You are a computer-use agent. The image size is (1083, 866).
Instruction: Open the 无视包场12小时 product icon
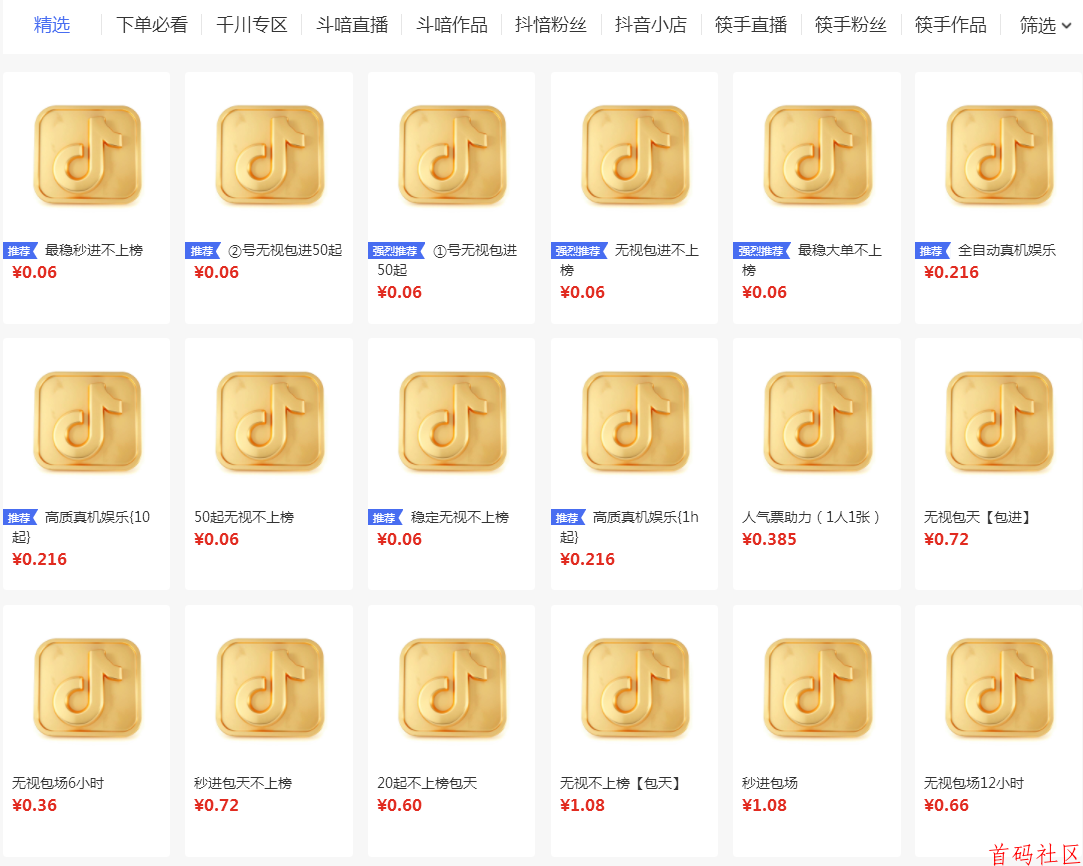coord(999,689)
